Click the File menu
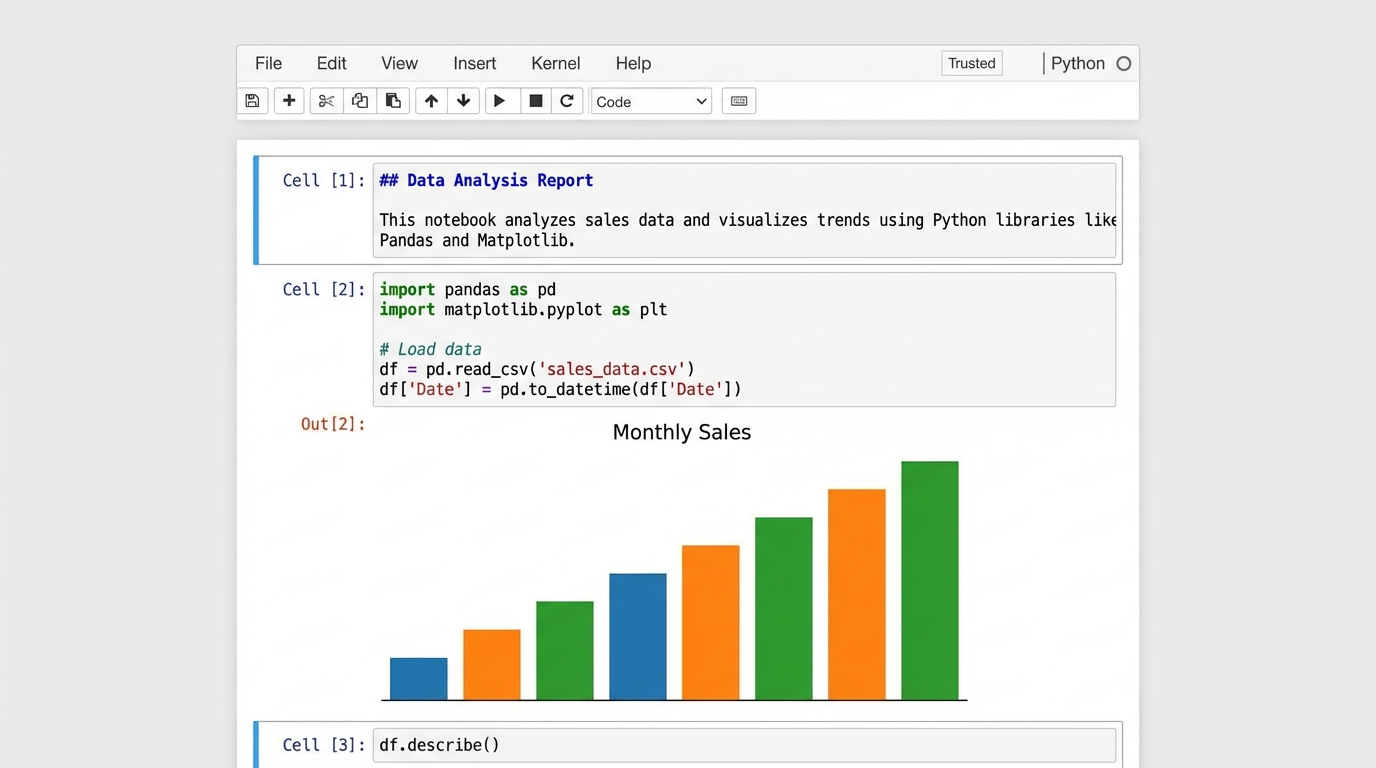The width and height of the screenshot is (1376, 768). [268, 63]
